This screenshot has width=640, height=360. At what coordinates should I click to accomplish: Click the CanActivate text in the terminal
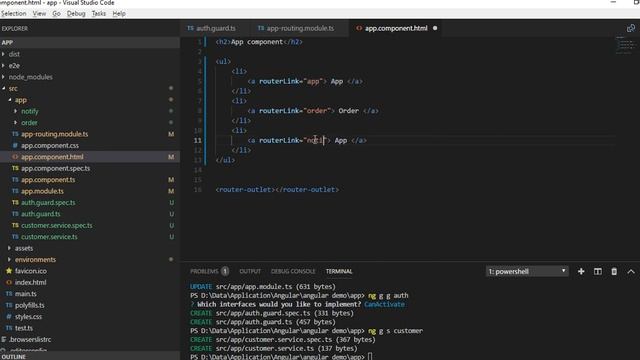[384, 304]
